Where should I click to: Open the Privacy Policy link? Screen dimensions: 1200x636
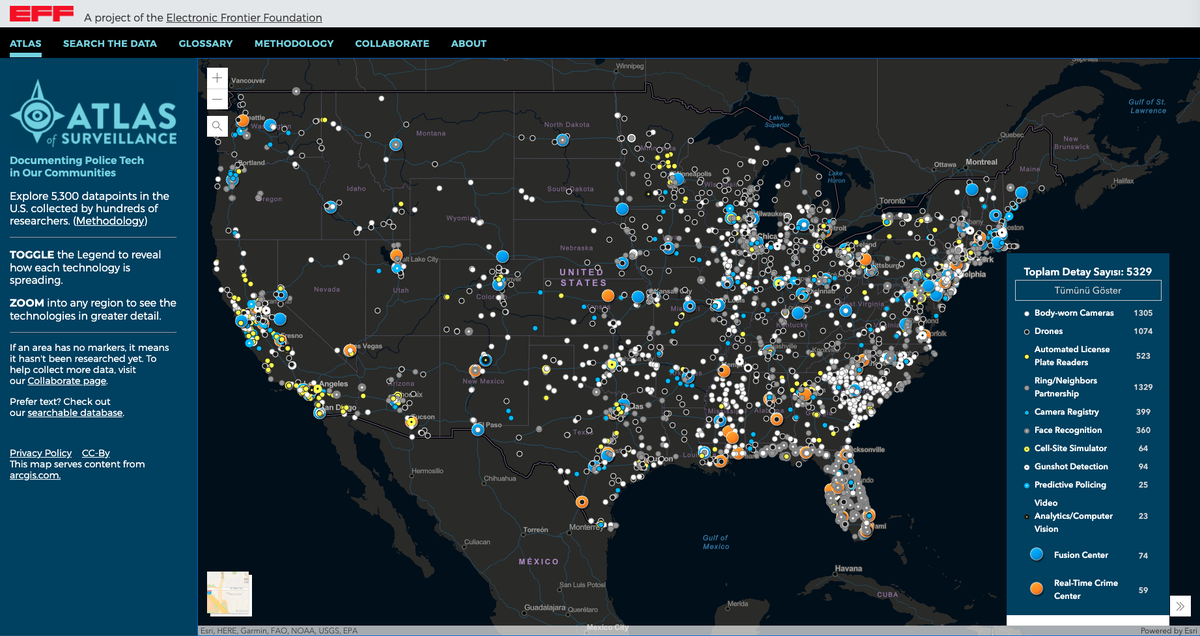pyautogui.click(x=41, y=453)
